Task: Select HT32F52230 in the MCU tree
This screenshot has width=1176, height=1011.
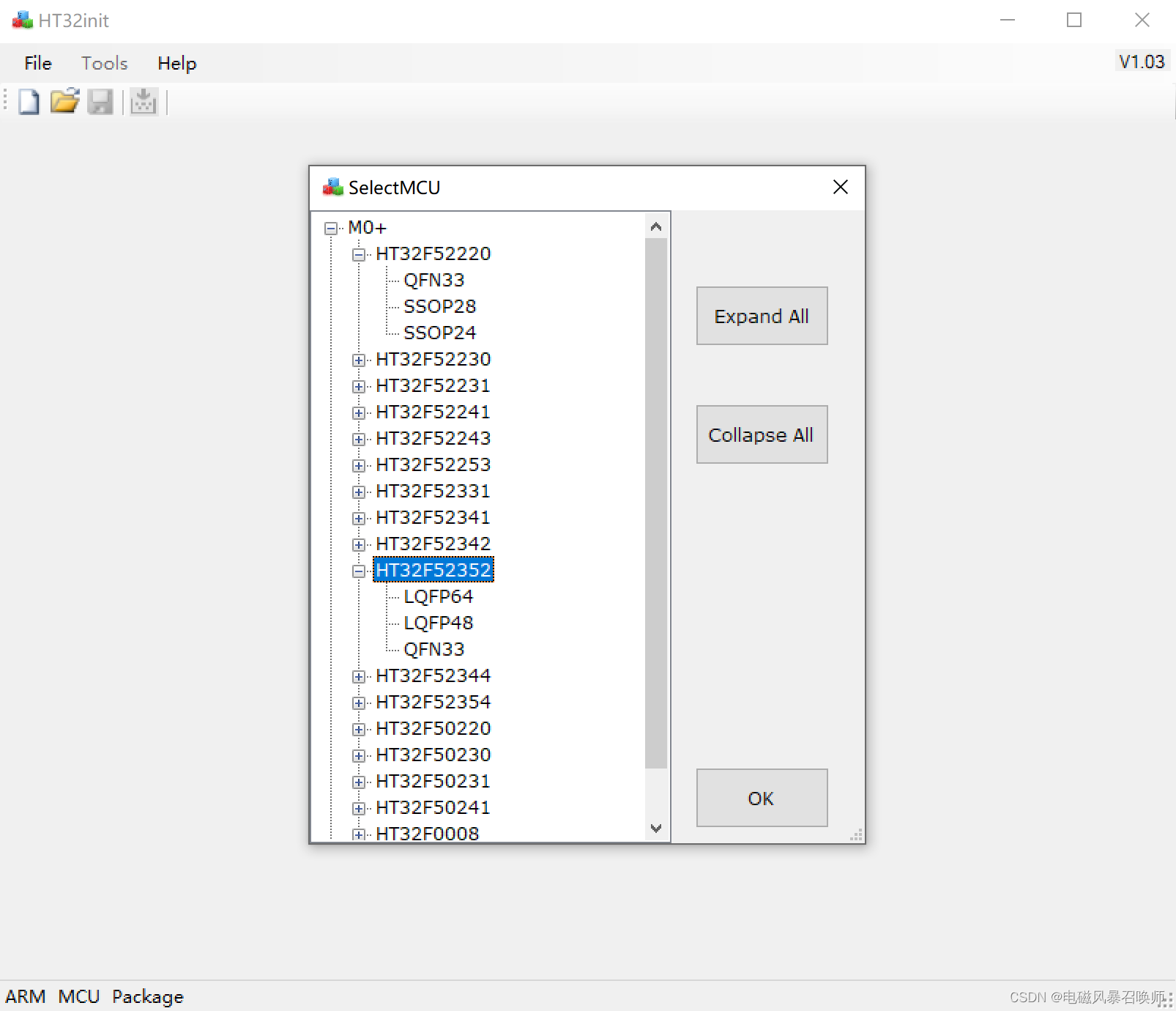Action: (433, 359)
